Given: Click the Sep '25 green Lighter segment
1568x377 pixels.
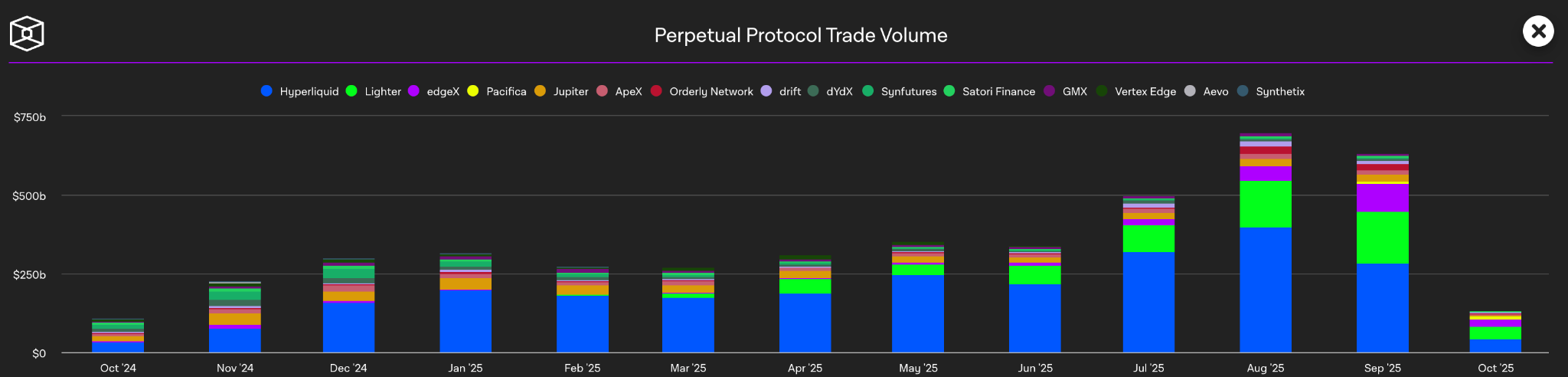Looking at the screenshot, I should pyautogui.click(x=1382, y=238).
